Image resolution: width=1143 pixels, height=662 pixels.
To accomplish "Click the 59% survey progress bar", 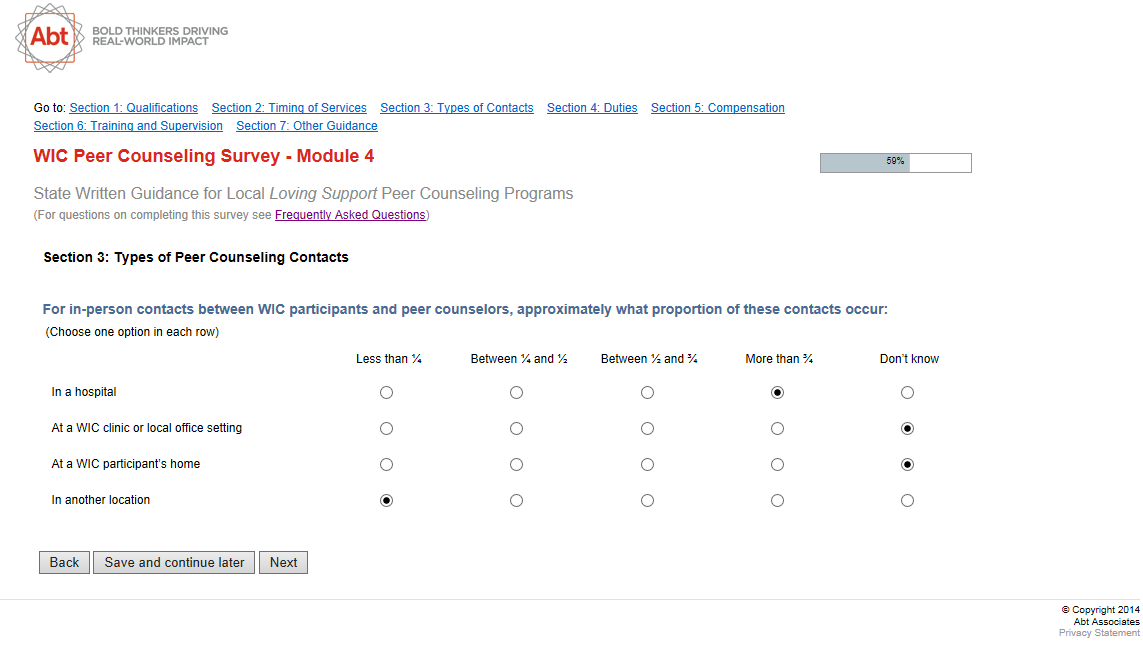I will coord(895,162).
